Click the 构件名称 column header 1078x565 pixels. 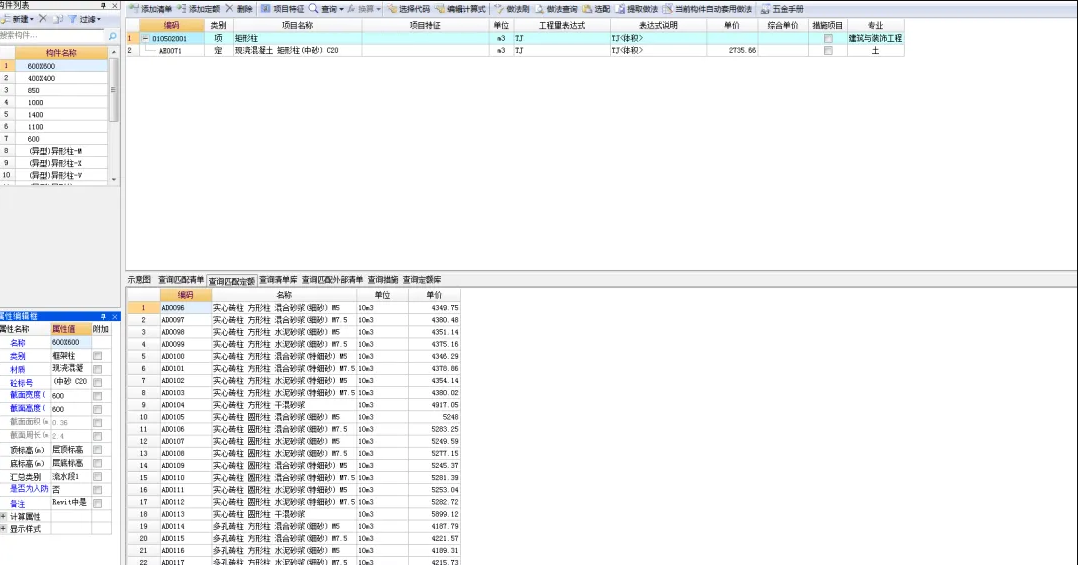pyautogui.click(x=61, y=53)
